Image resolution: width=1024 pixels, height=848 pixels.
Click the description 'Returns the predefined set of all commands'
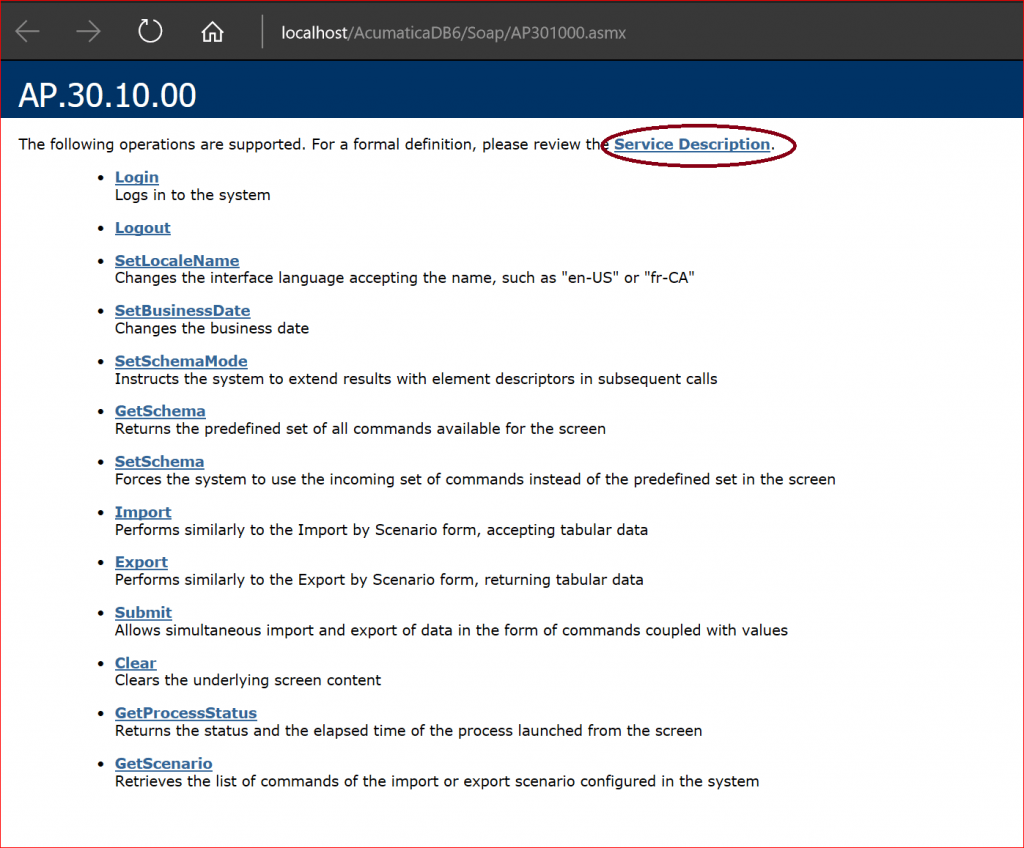click(x=360, y=429)
